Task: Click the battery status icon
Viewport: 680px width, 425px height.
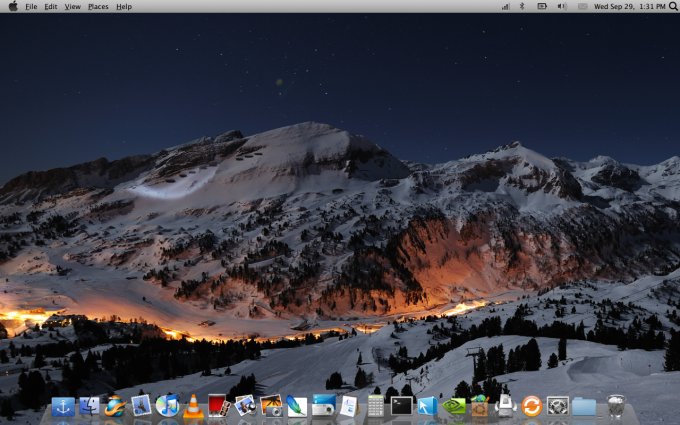Action: (x=542, y=7)
